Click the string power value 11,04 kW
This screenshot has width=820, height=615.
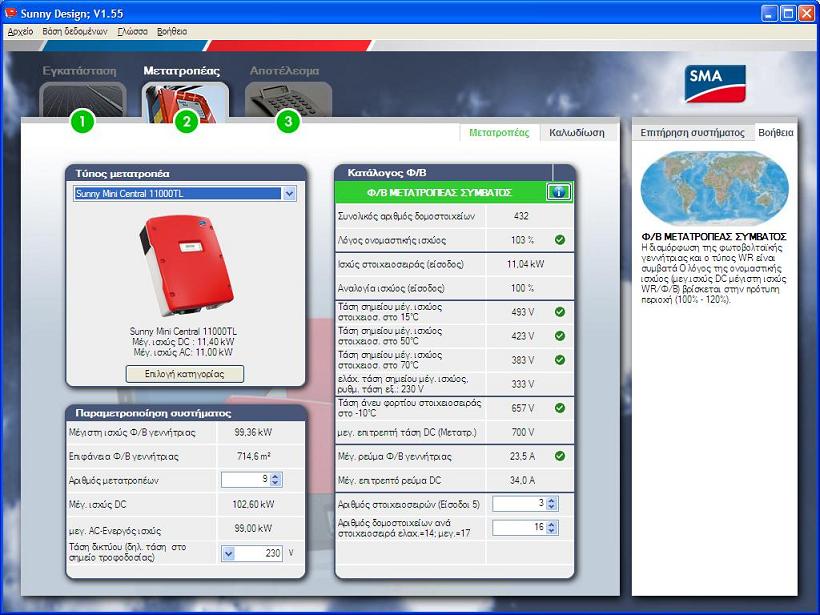point(525,264)
